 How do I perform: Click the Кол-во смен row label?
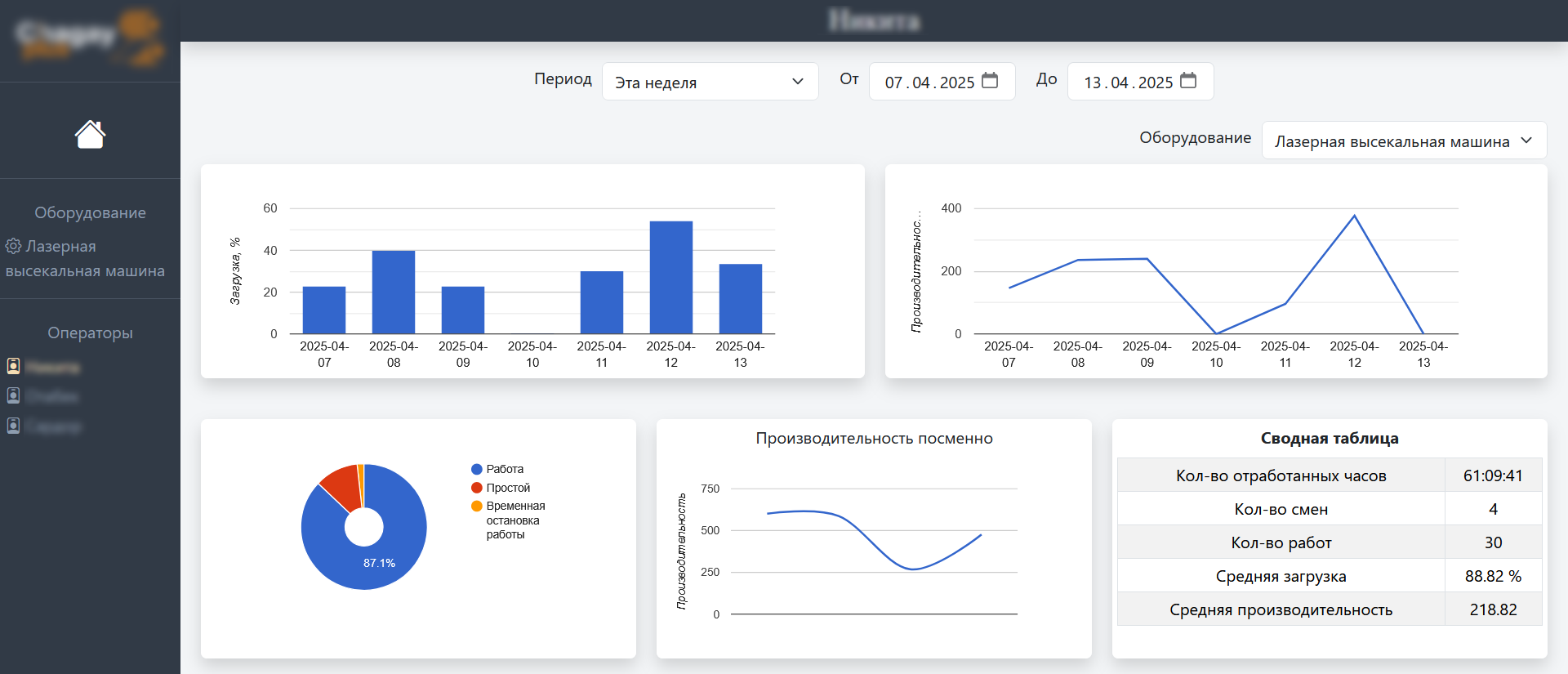1281,509
